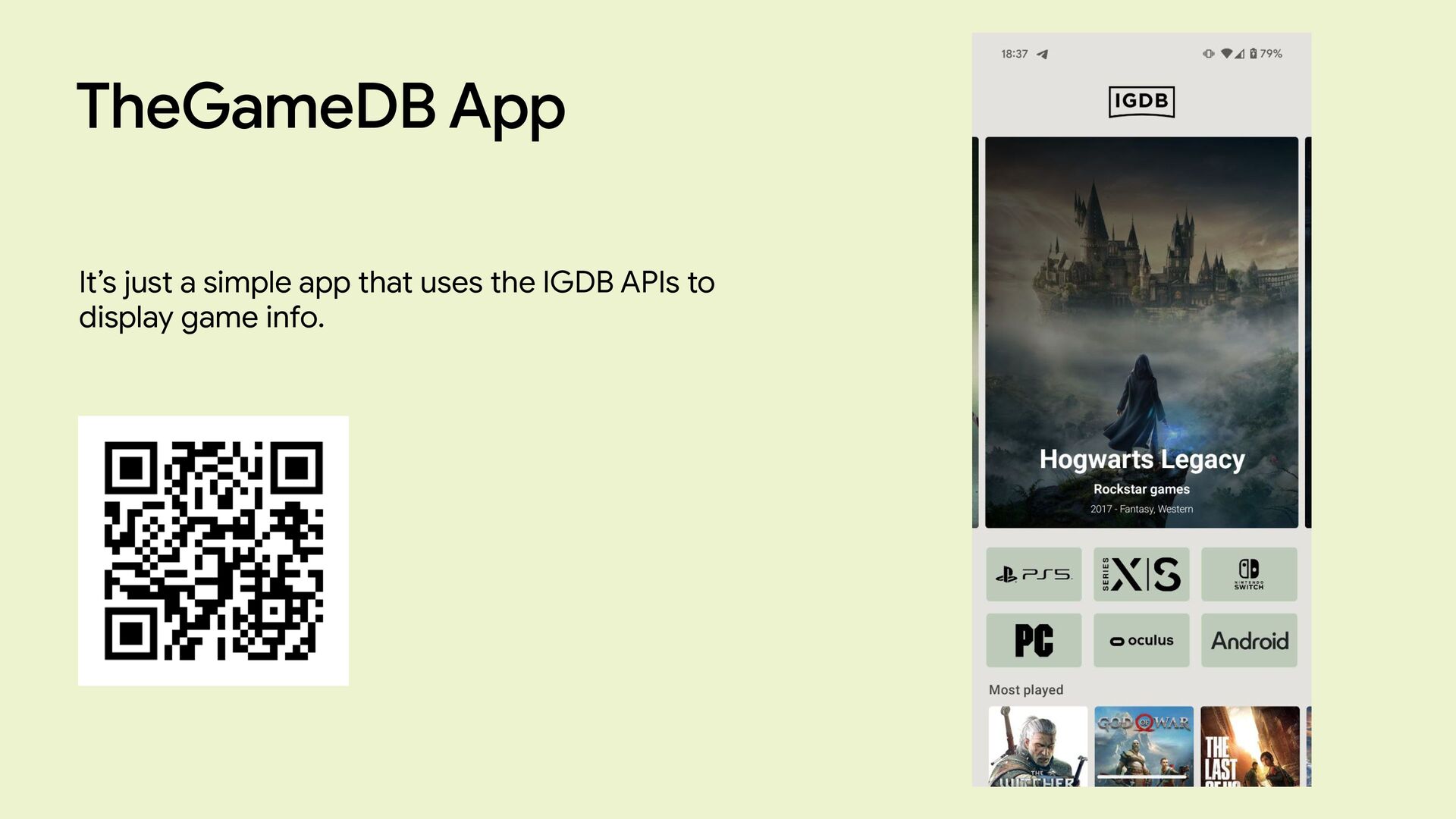Click the QR code image
1456x819 pixels.
coord(213,551)
